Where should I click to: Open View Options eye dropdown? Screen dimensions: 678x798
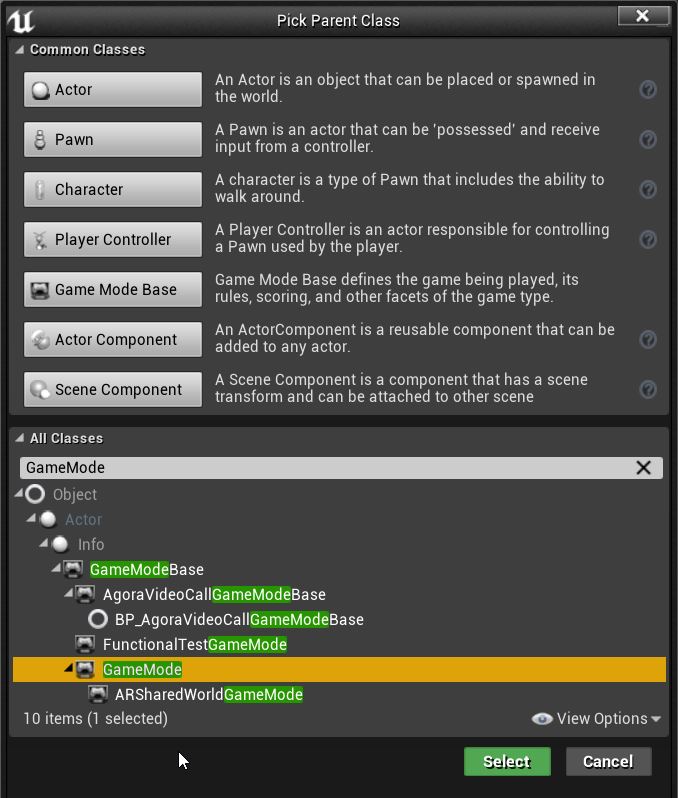click(x=596, y=719)
